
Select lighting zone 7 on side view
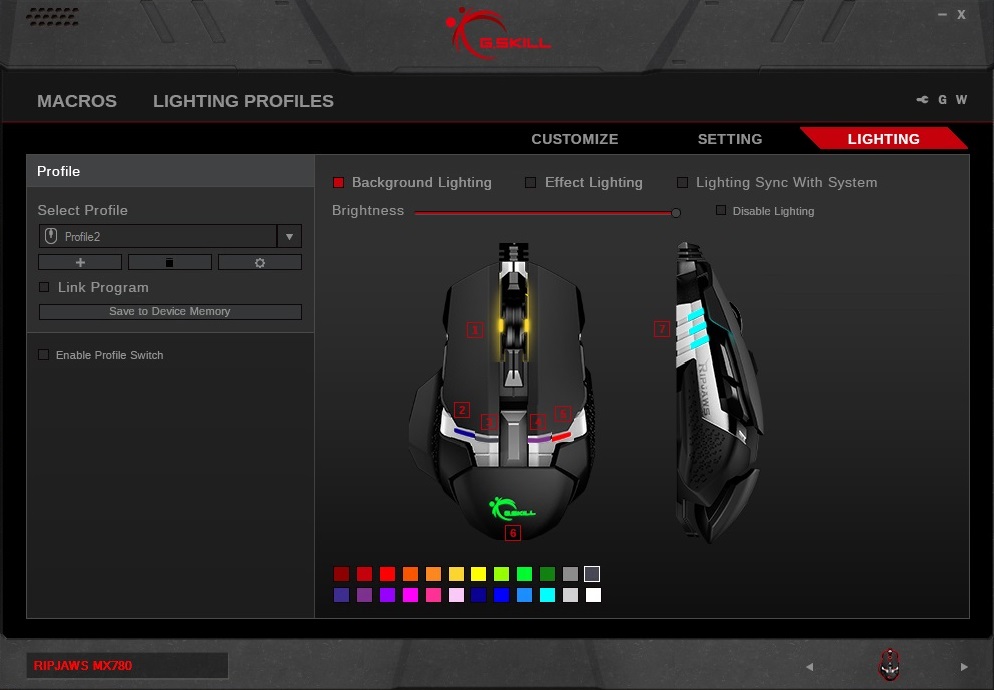(x=662, y=329)
